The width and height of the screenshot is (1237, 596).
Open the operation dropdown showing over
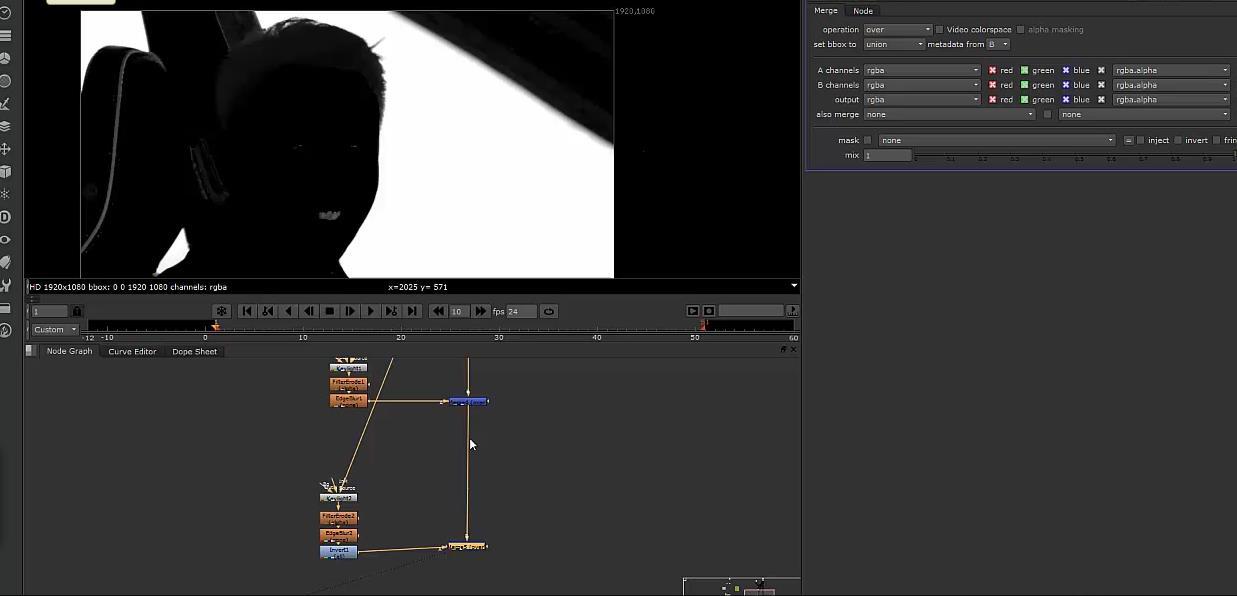897,29
